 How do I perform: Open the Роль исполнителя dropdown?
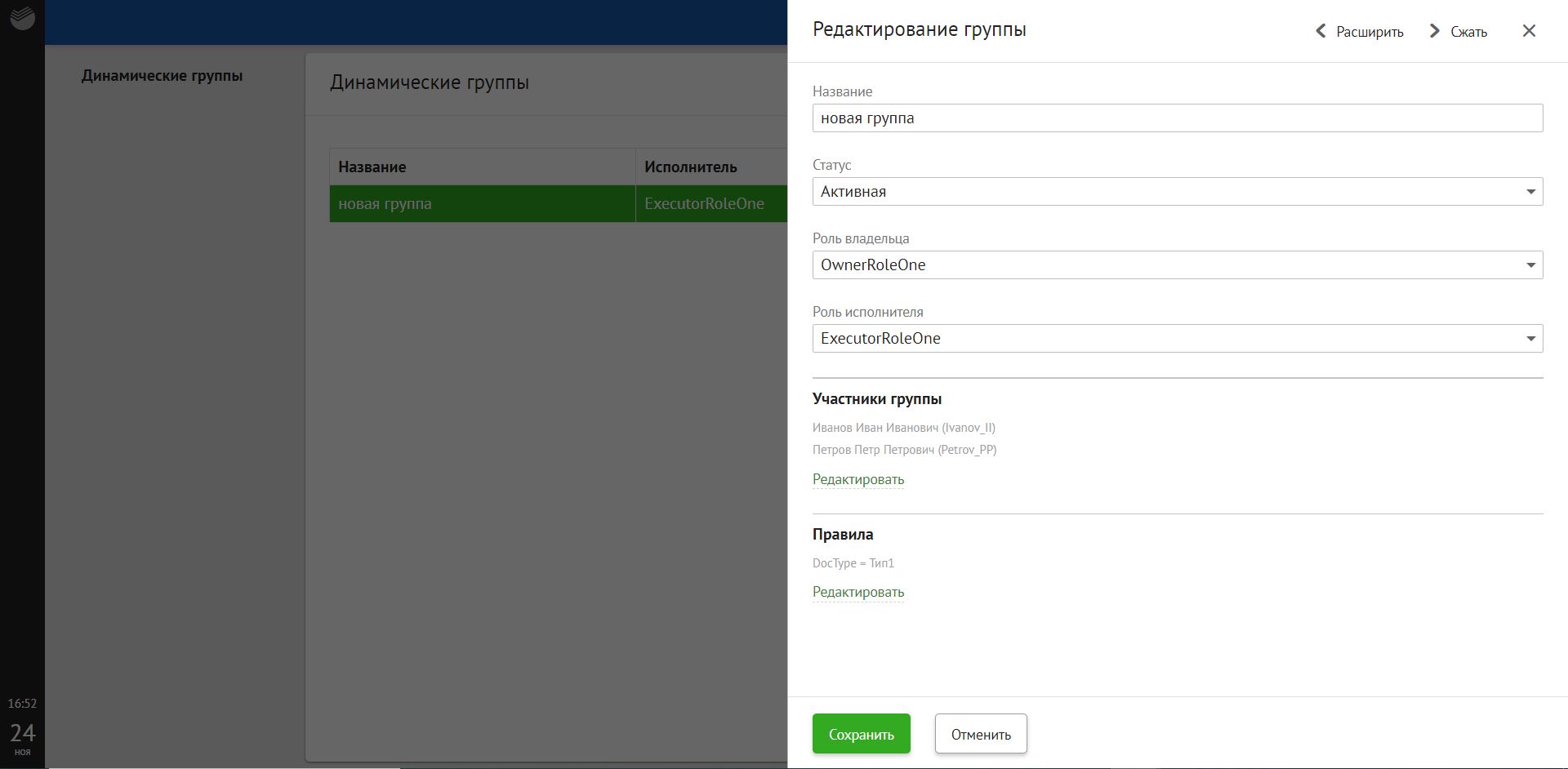[1532, 338]
